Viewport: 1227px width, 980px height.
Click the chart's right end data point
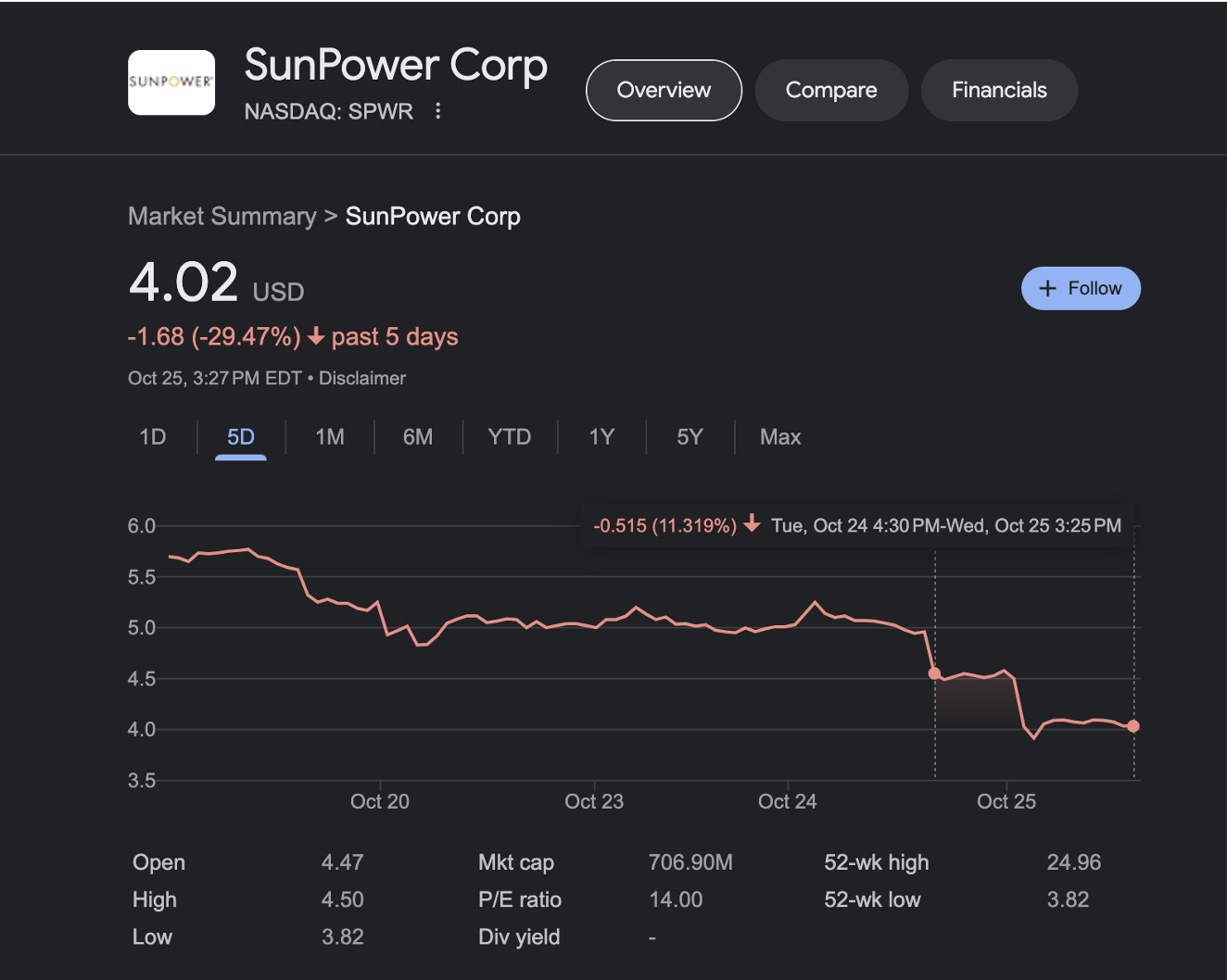pos(1133,726)
